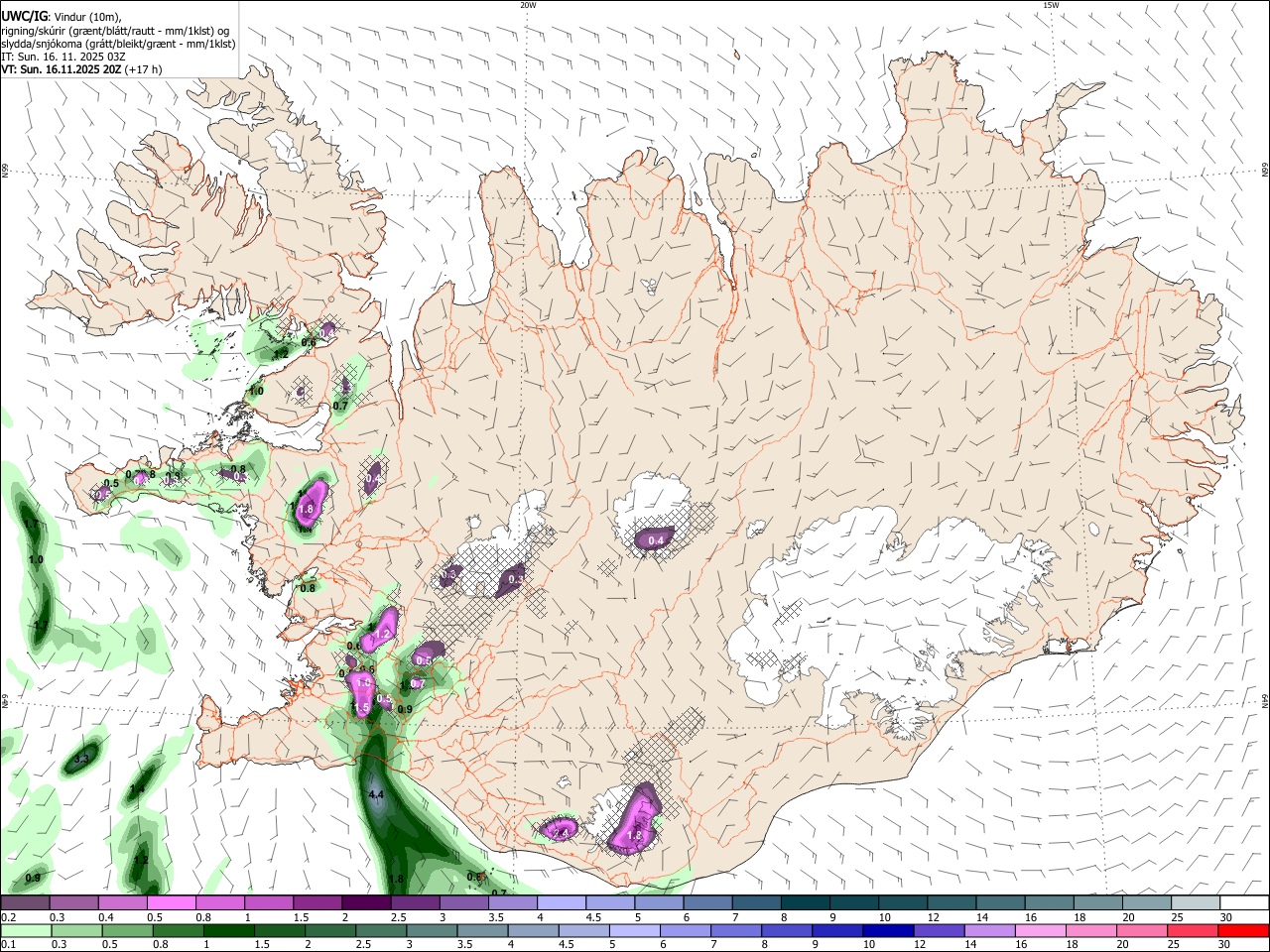This screenshot has height=952, width=1270.
Task: Select the 3.5–4 blue-grey rain swatch
Action: (x=482, y=931)
